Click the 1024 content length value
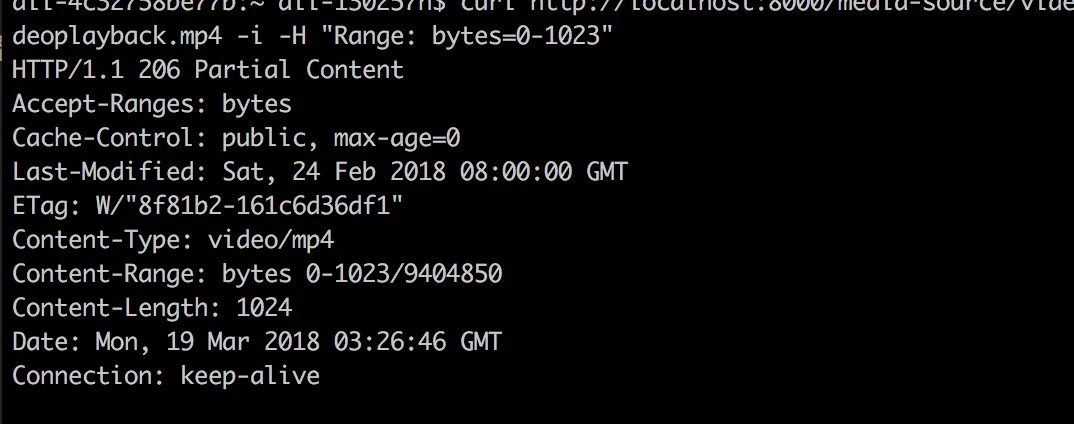 tap(264, 308)
